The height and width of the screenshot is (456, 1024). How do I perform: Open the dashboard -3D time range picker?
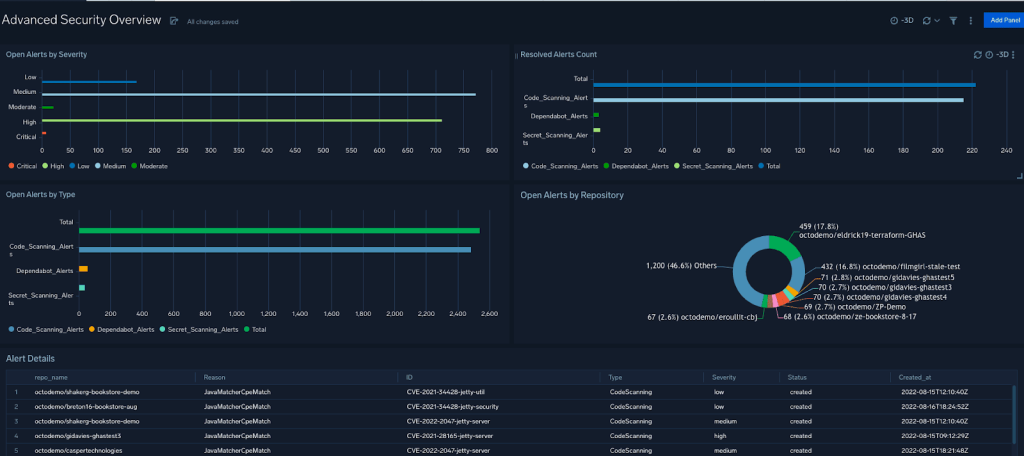click(x=902, y=21)
